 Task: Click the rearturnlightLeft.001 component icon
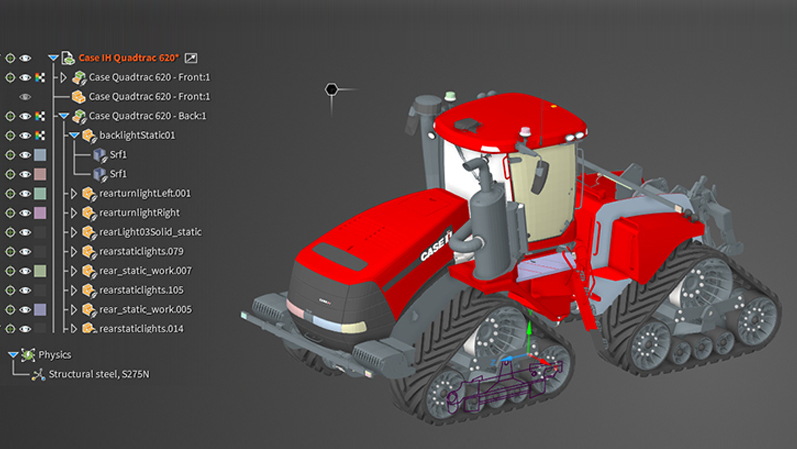[x=89, y=193]
